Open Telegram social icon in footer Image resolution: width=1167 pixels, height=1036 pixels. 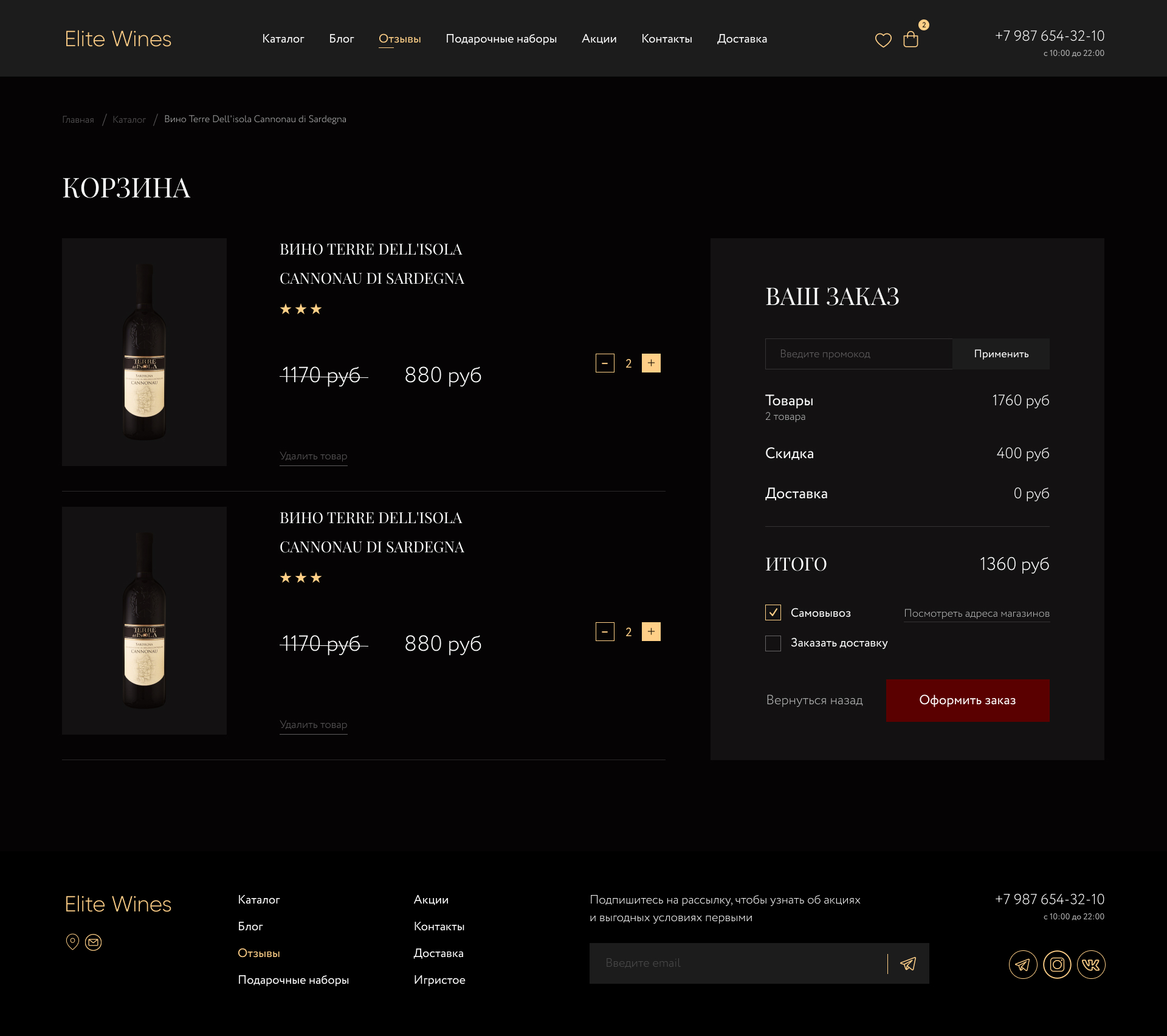[x=1023, y=964]
